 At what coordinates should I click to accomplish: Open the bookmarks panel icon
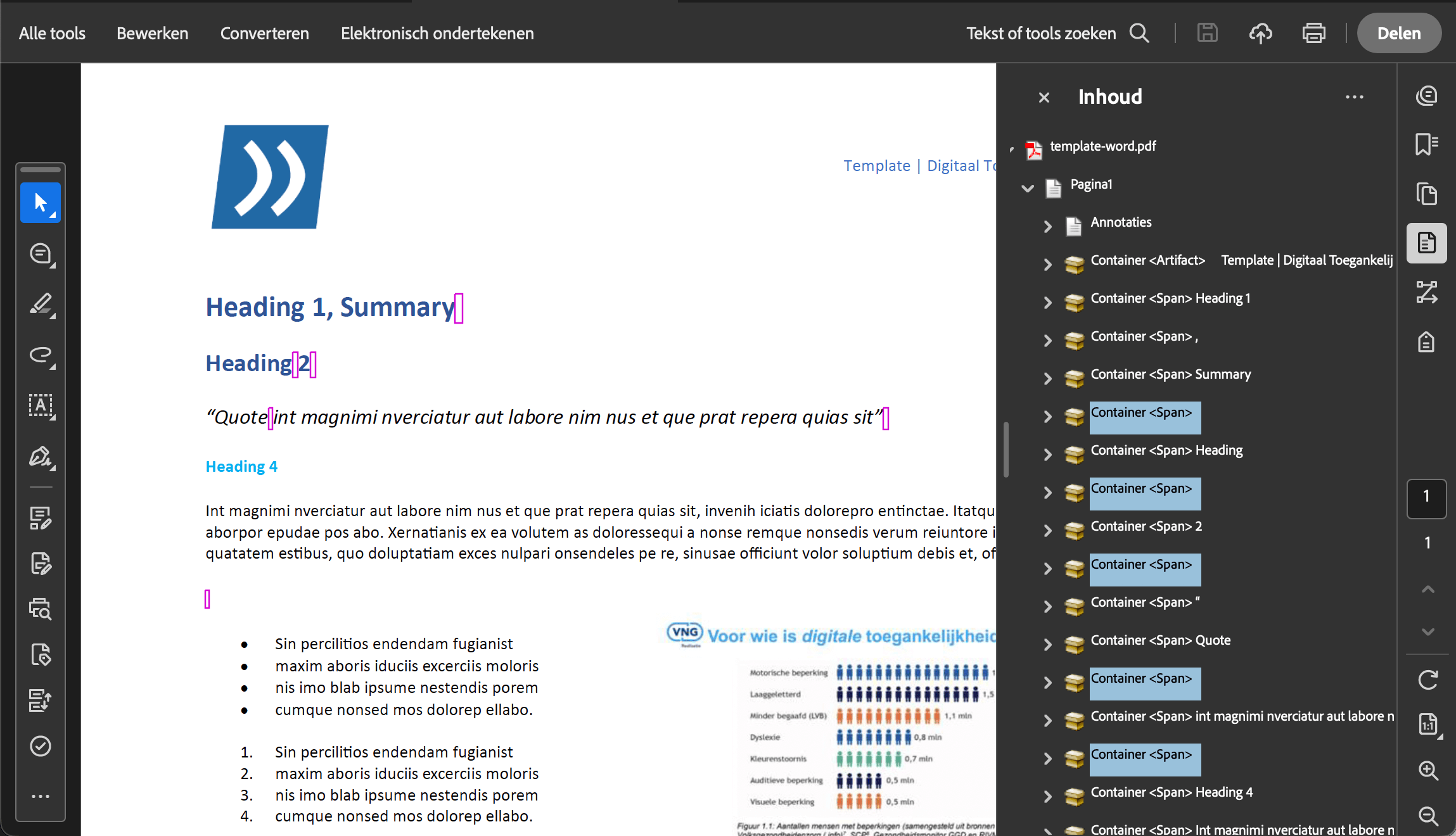1426,144
